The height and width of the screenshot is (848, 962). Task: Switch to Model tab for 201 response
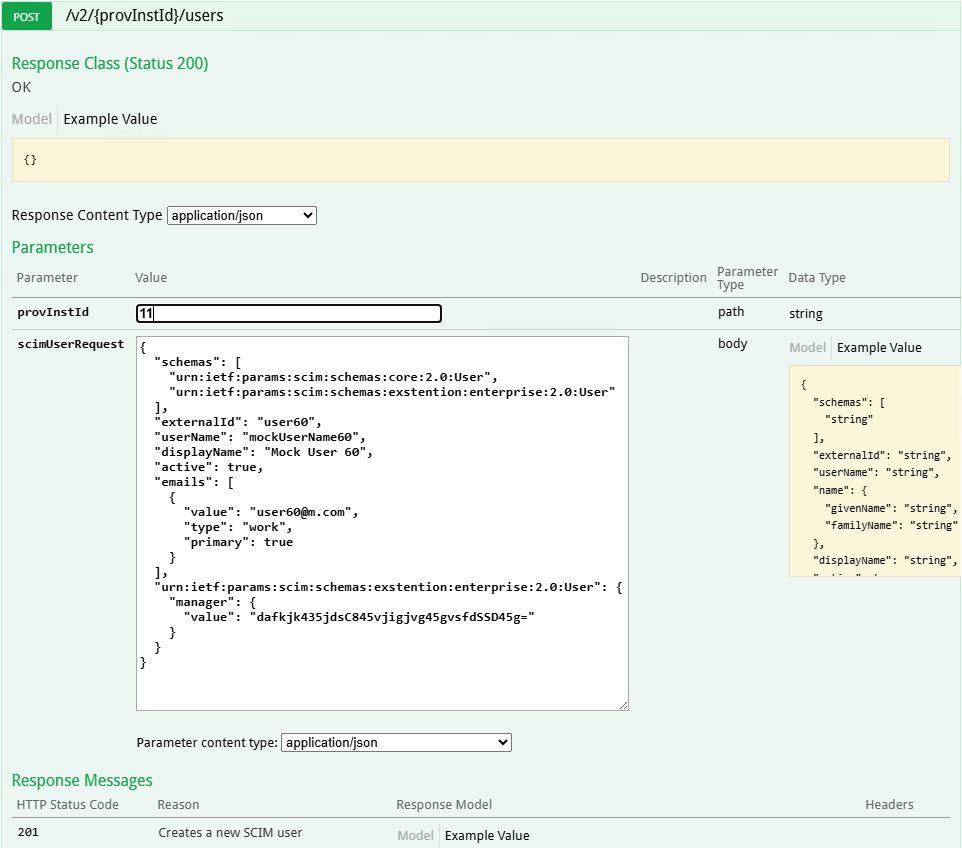click(x=415, y=836)
